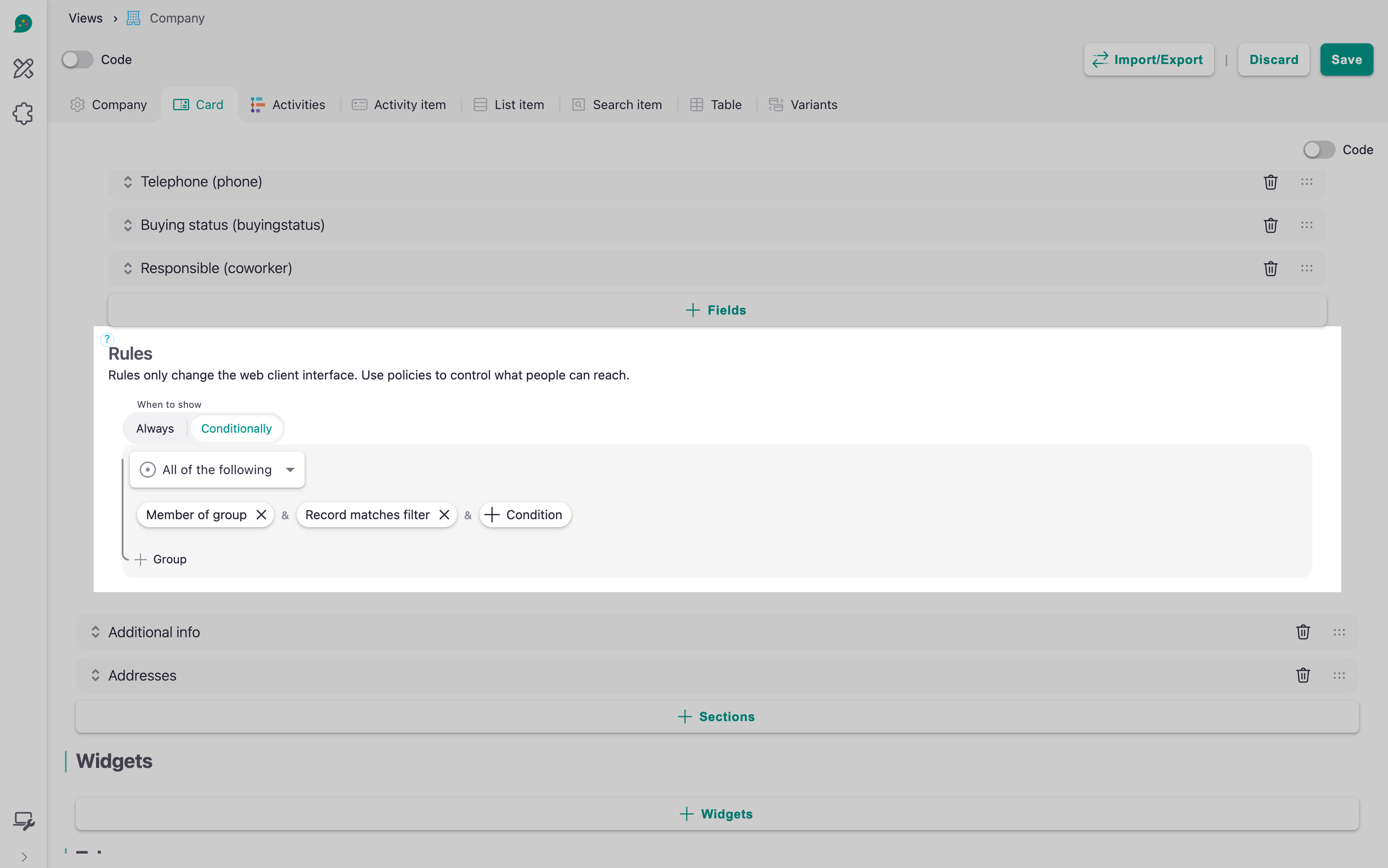The image size is (1388, 868).
Task: Click the Discard button
Action: (x=1273, y=59)
